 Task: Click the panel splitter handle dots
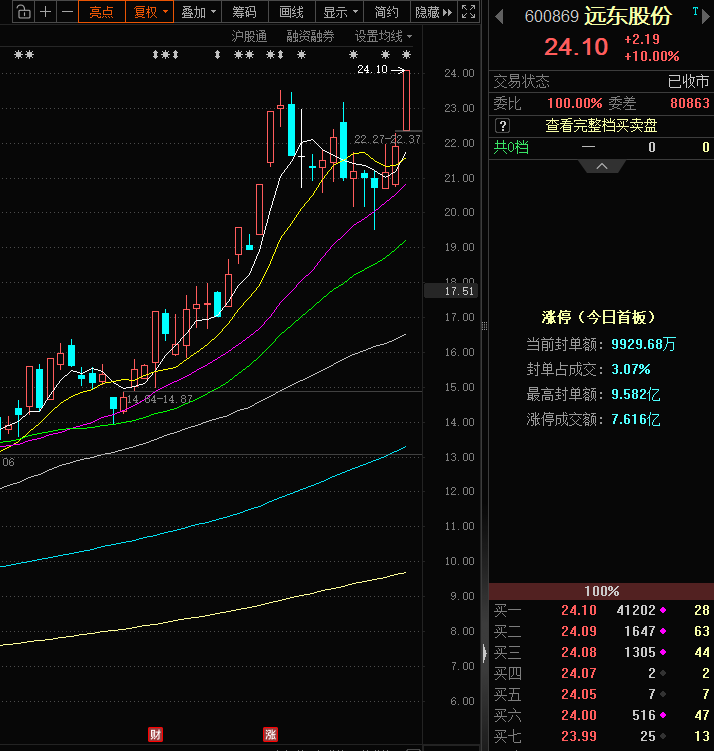click(485, 326)
